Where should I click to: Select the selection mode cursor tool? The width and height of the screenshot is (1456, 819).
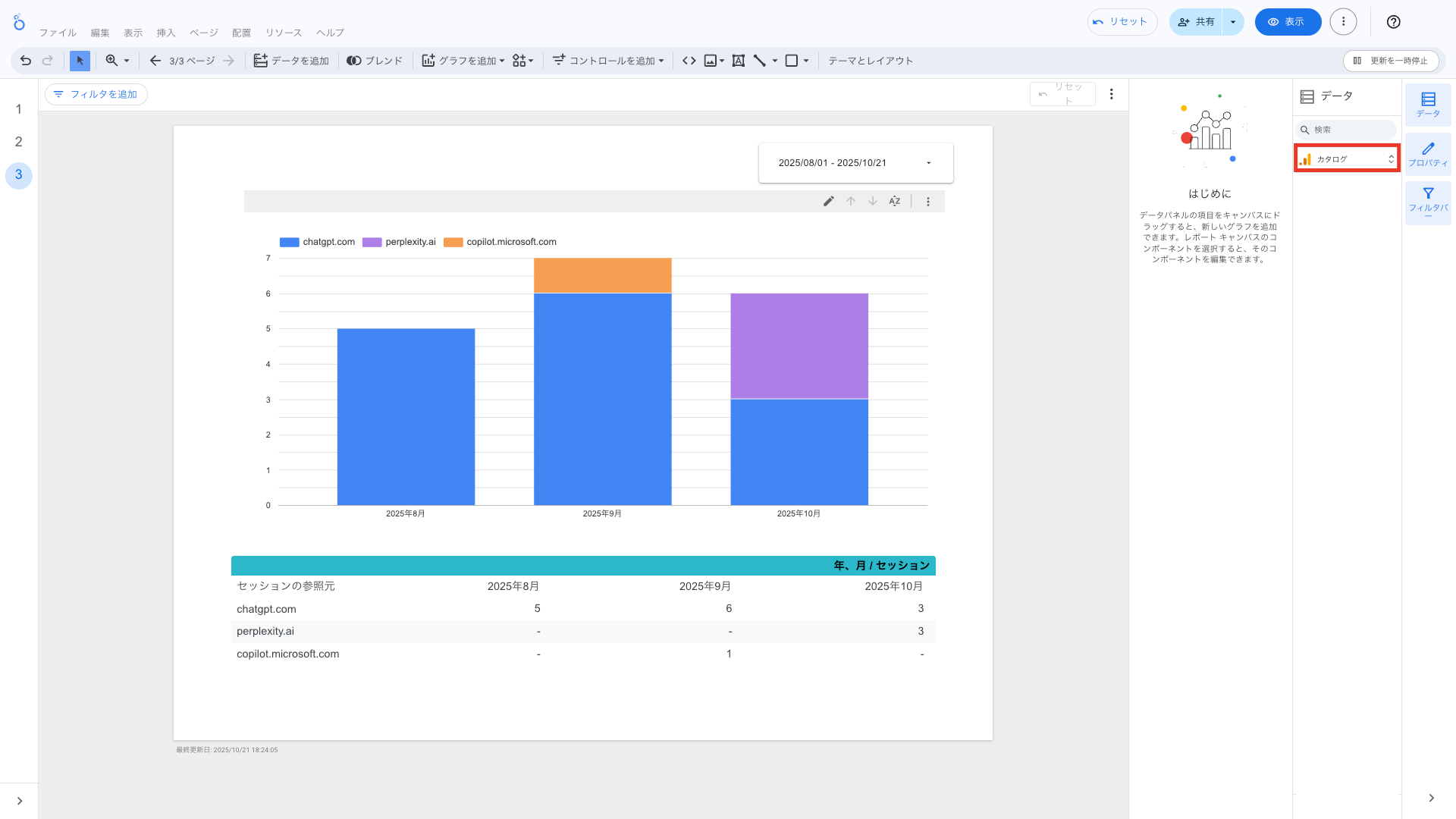[x=80, y=61]
